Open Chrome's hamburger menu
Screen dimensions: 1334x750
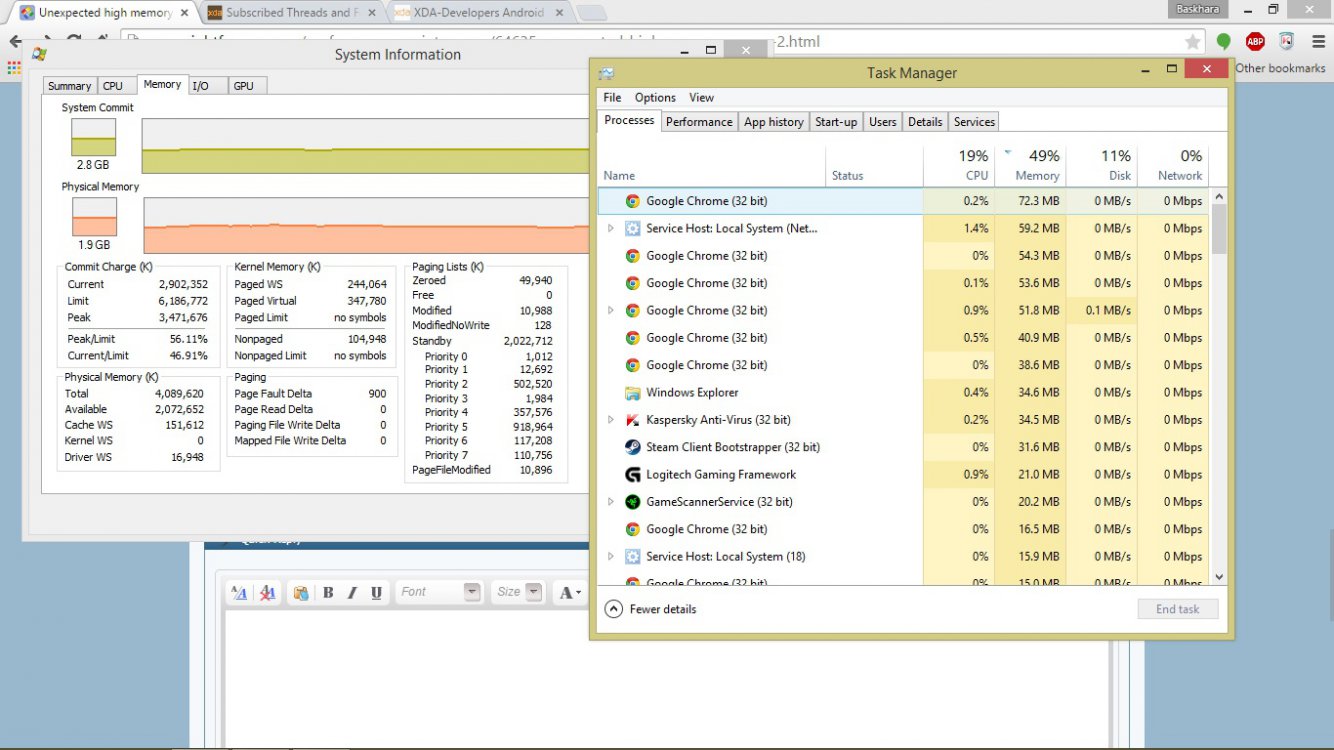(x=1318, y=41)
